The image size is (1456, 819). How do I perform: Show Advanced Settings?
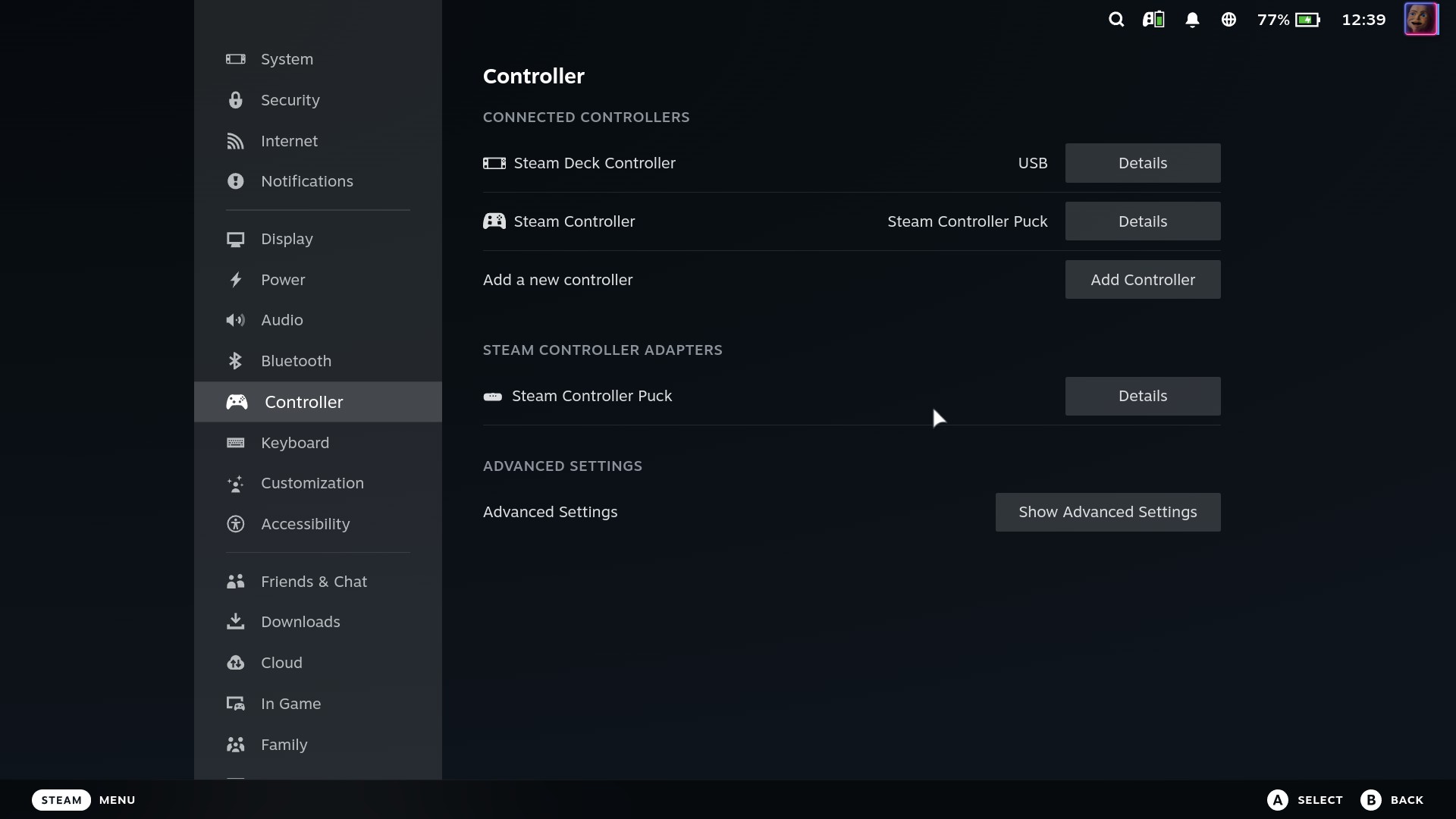point(1108,512)
